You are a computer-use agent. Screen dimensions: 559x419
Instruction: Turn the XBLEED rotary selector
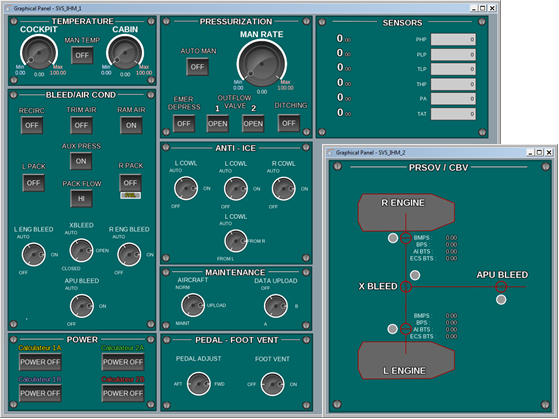81,250
